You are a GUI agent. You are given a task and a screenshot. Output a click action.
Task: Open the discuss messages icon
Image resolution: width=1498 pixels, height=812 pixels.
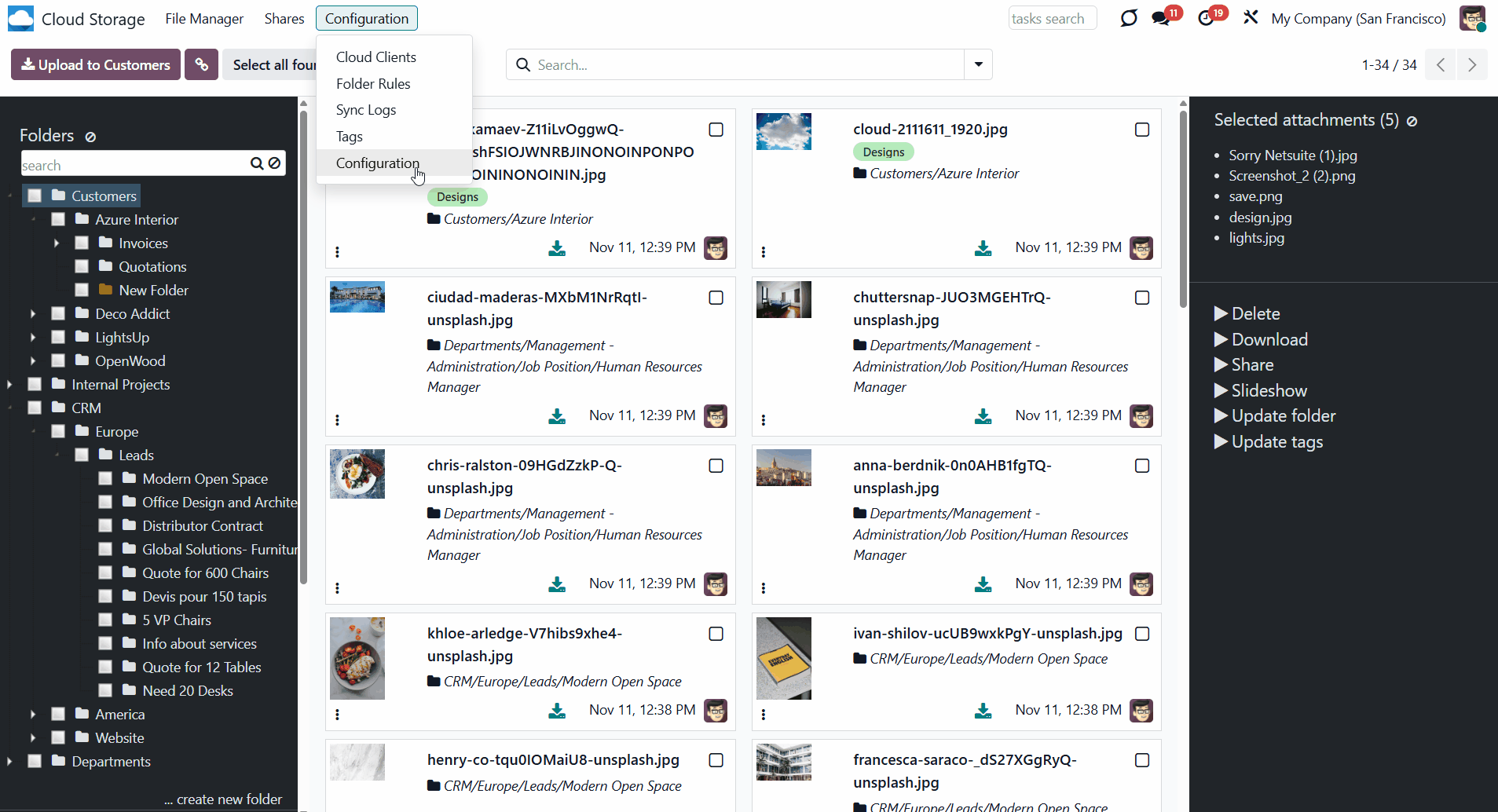[x=1160, y=19]
